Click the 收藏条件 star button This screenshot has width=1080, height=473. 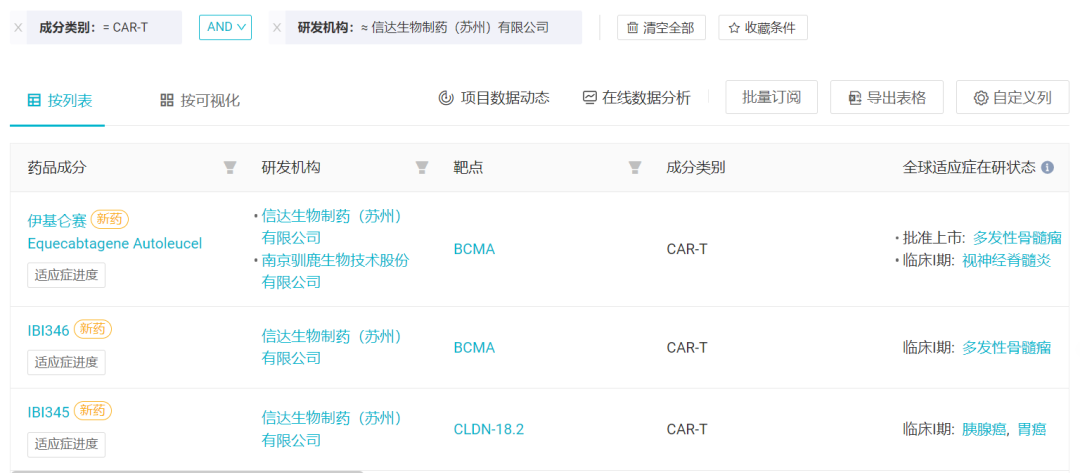[x=762, y=28]
